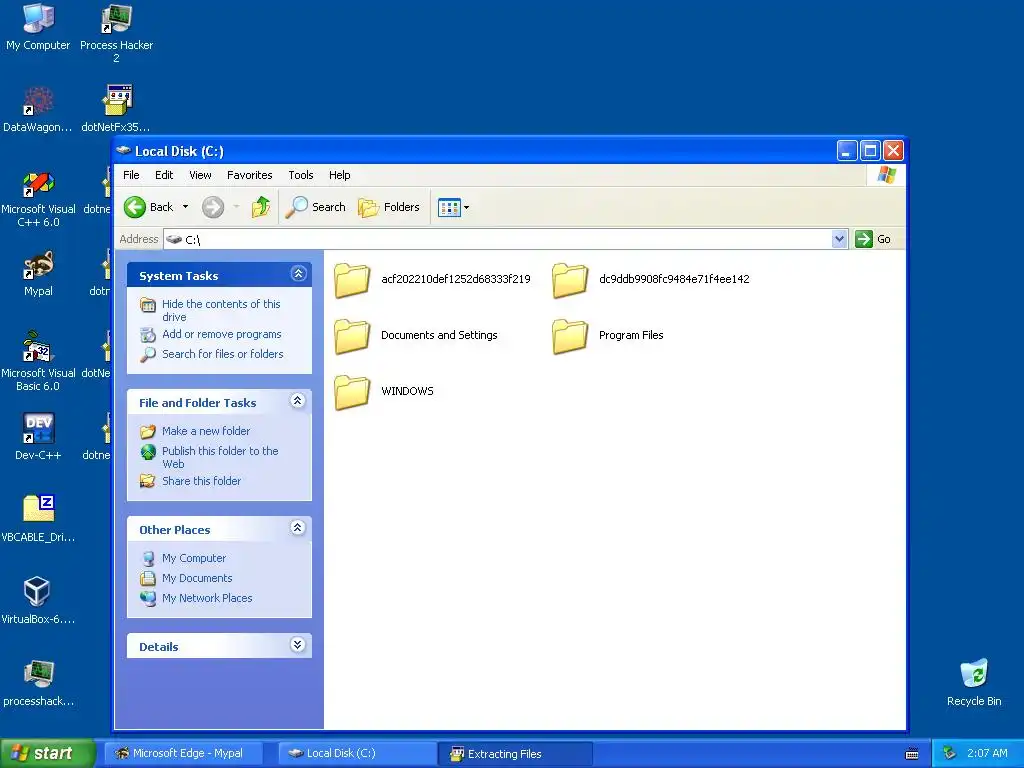Select the DataWagon desktop shortcut
1024x768 pixels.
pyautogui.click(x=38, y=101)
